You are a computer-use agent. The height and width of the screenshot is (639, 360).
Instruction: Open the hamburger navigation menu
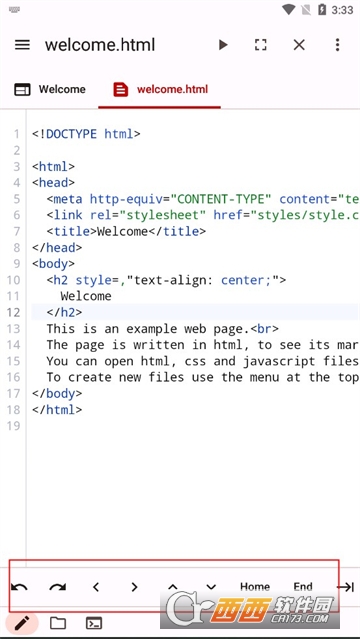tap(22, 45)
